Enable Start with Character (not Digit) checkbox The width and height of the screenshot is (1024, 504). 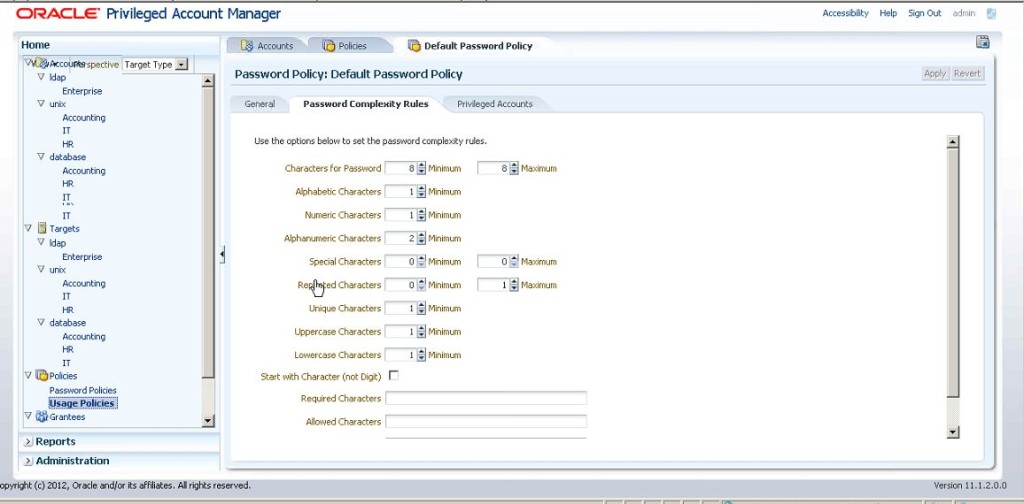pyautogui.click(x=393, y=376)
